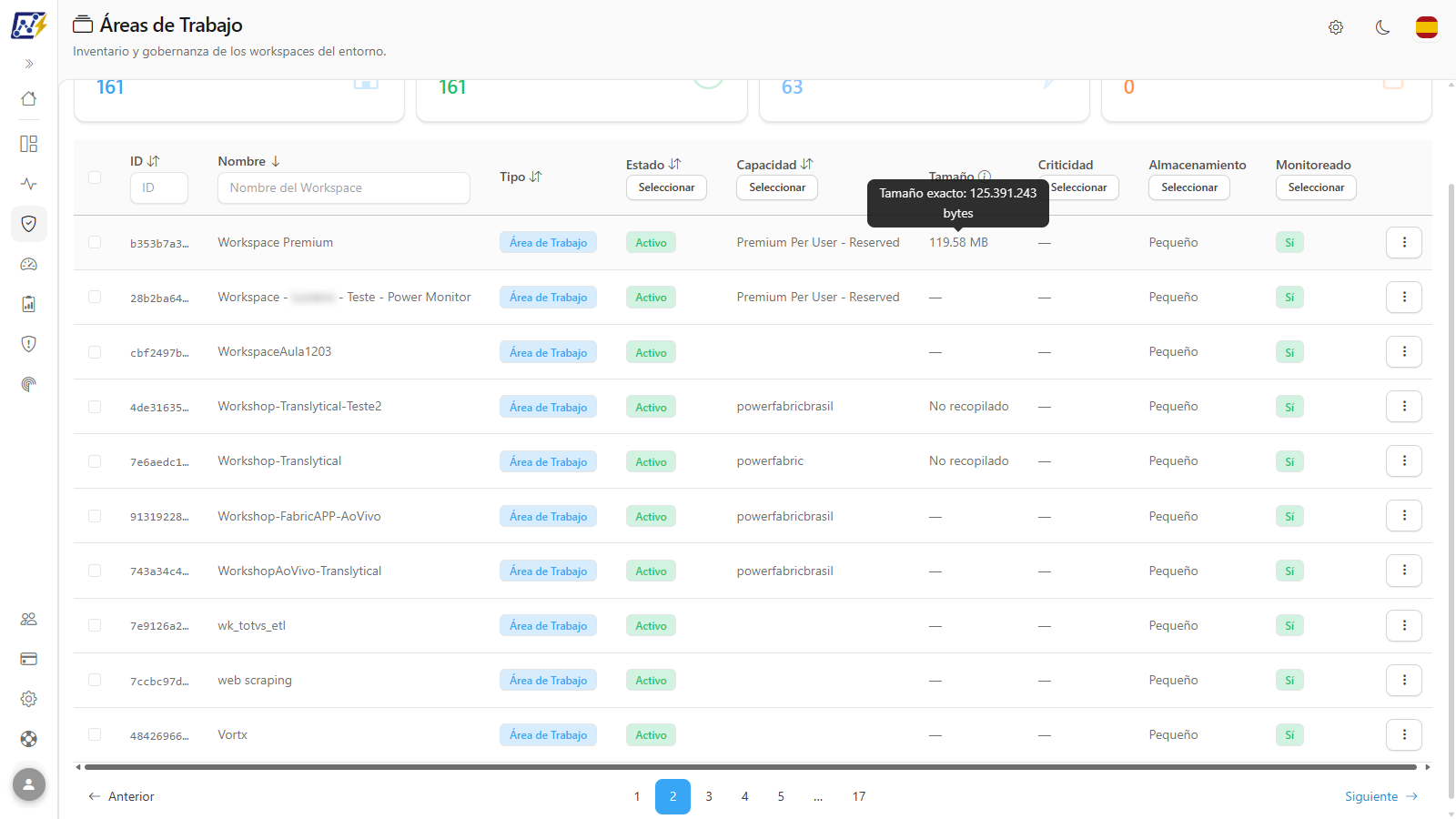Open the sidebar settings gear icon
Screen dimensions: 1456x819
pyautogui.click(x=29, y=699)
